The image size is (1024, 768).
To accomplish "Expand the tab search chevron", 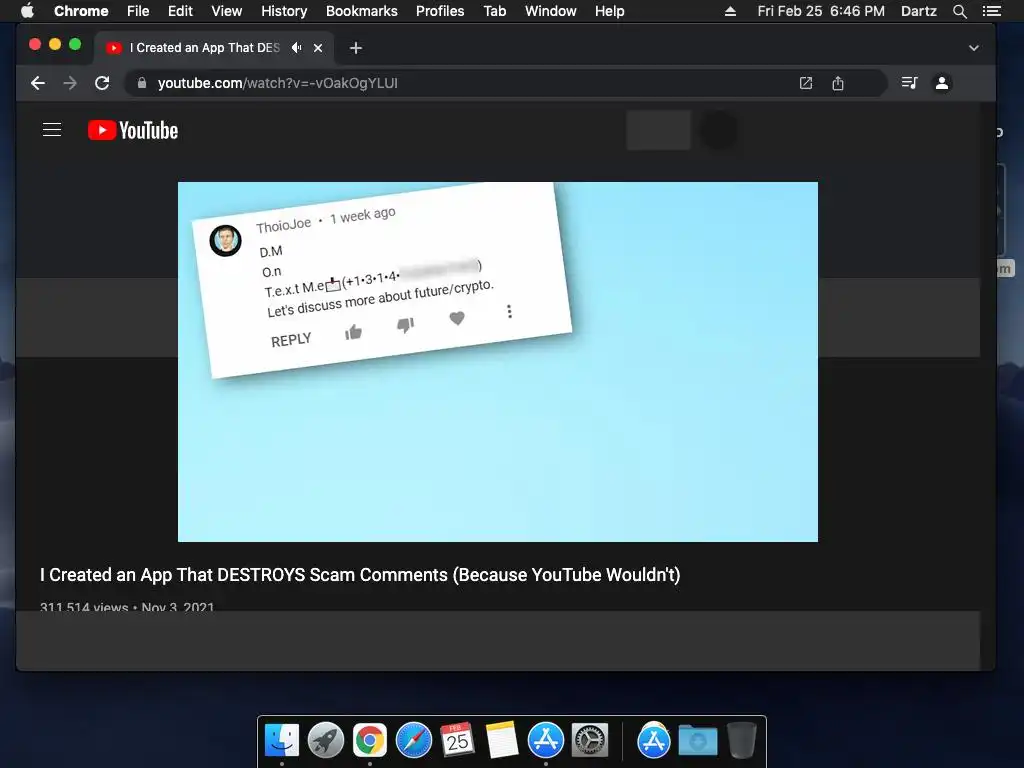I will (974, 48).
